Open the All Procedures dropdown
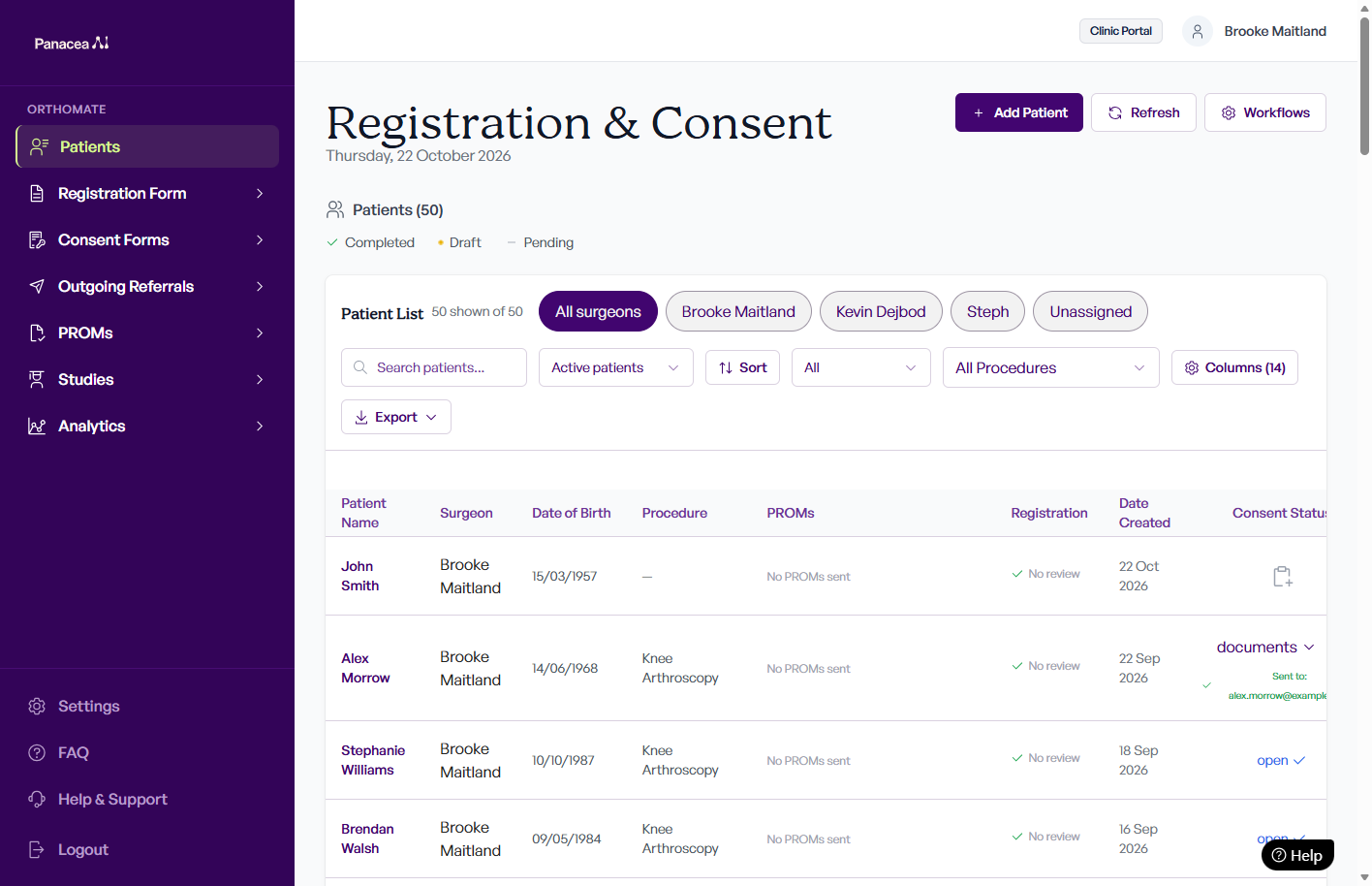This screenshot has width=1372, height=886. [1051, 367]
